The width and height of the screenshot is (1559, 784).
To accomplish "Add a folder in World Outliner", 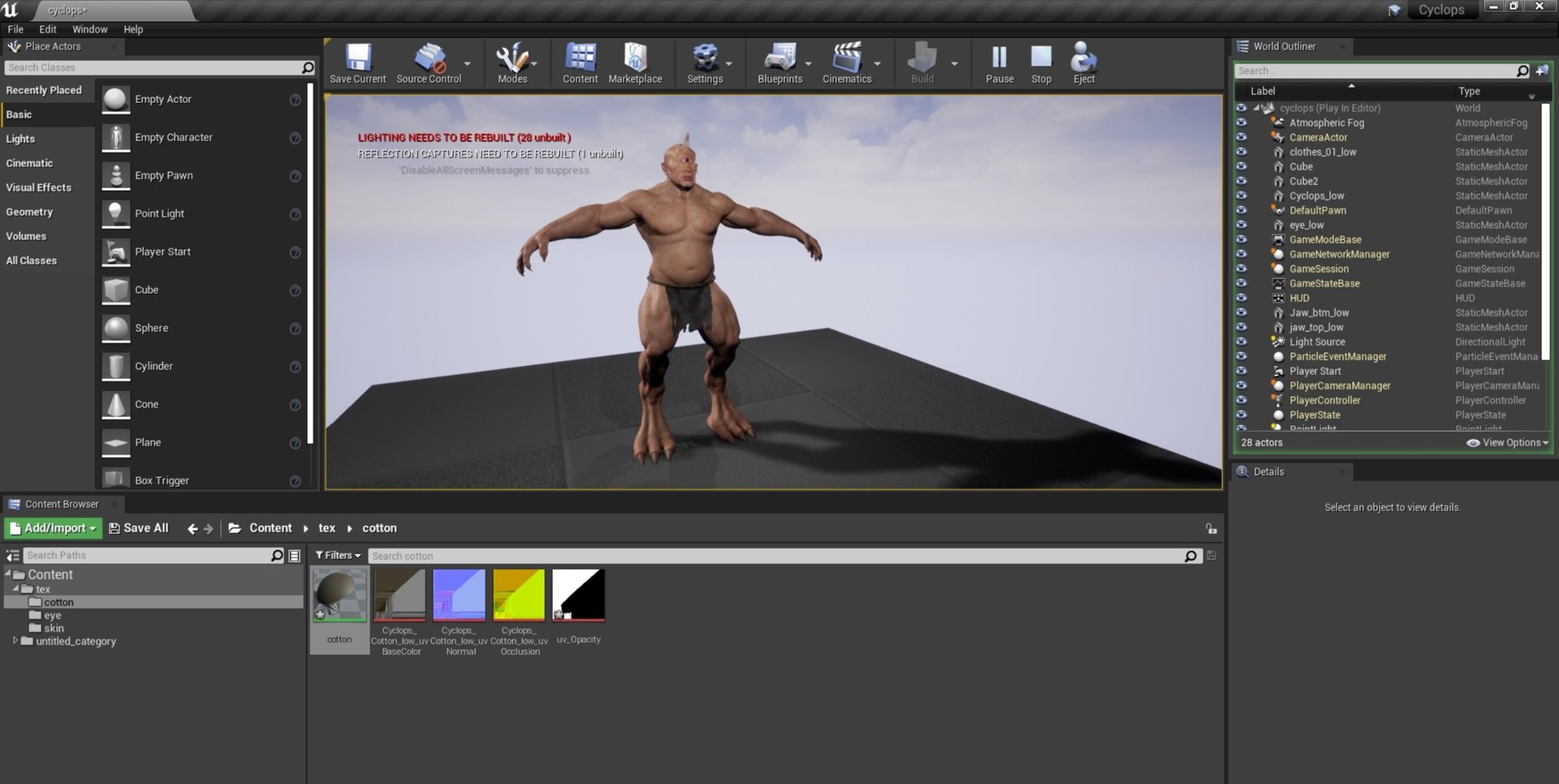I will [1541, 71].
